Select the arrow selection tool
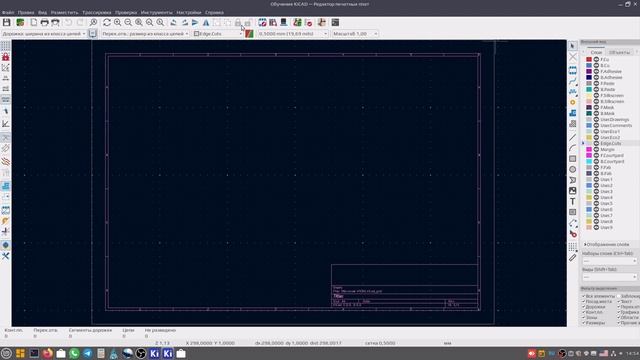Image resolution: width=640 pixels, height=360 pixels. click(573, 46)
